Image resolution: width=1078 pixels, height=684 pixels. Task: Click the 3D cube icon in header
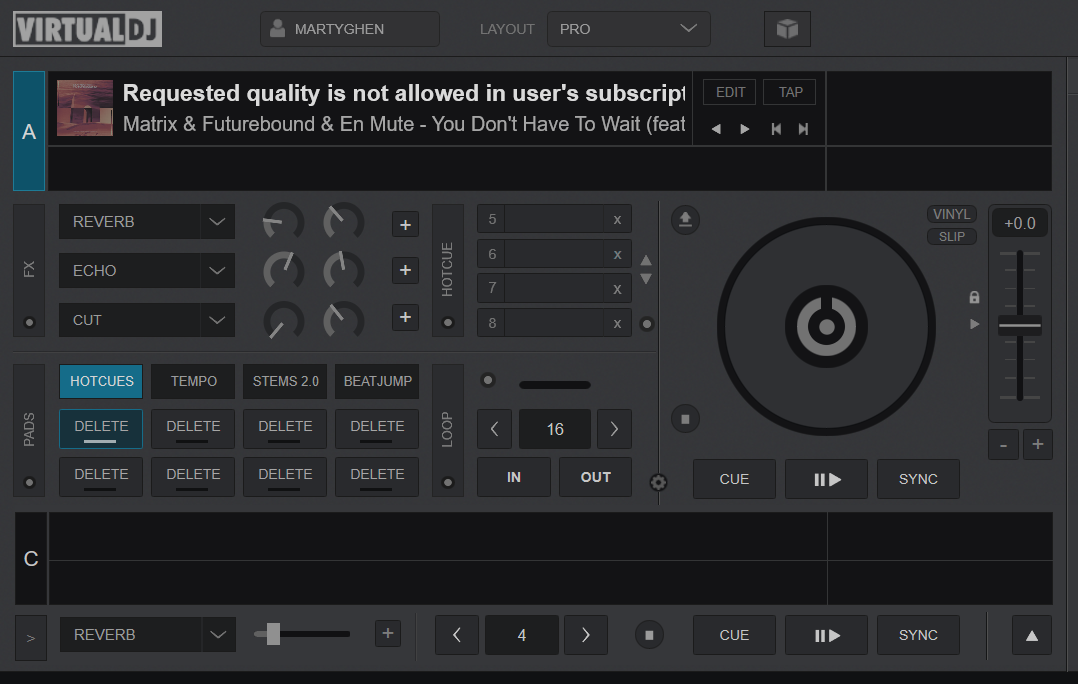pos(787,29)
